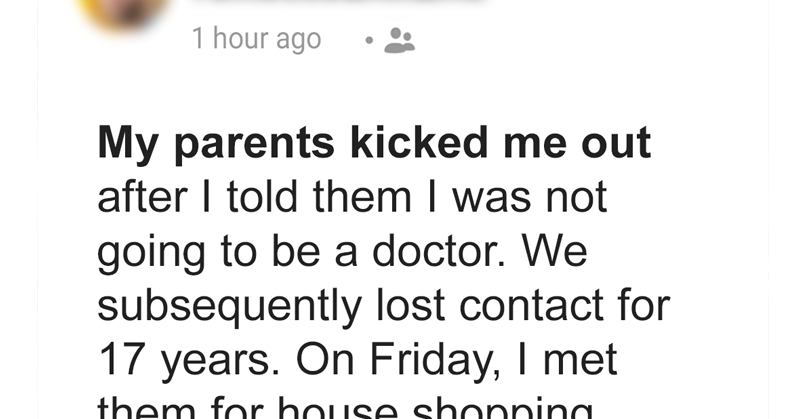
Task: Click the line 'subsequently lost contact for'
Action: tap(384, 307)
